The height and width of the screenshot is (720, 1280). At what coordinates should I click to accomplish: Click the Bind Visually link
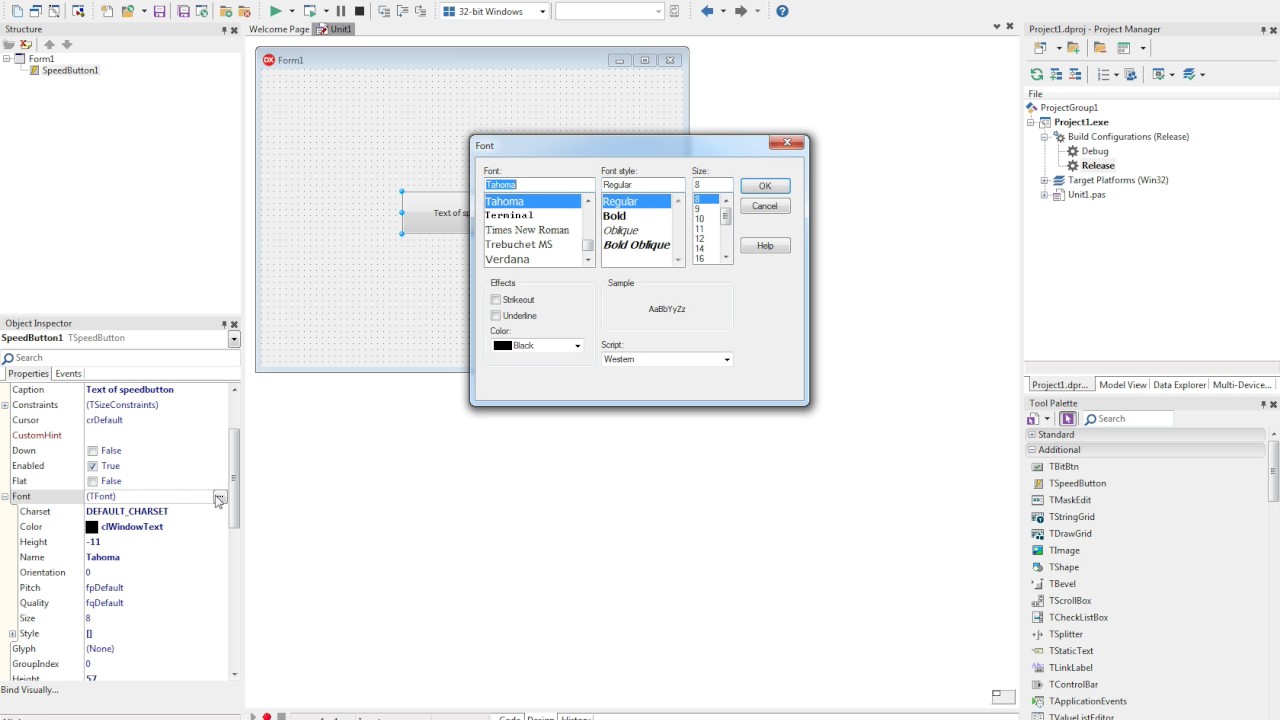click(x=30, y=690)
